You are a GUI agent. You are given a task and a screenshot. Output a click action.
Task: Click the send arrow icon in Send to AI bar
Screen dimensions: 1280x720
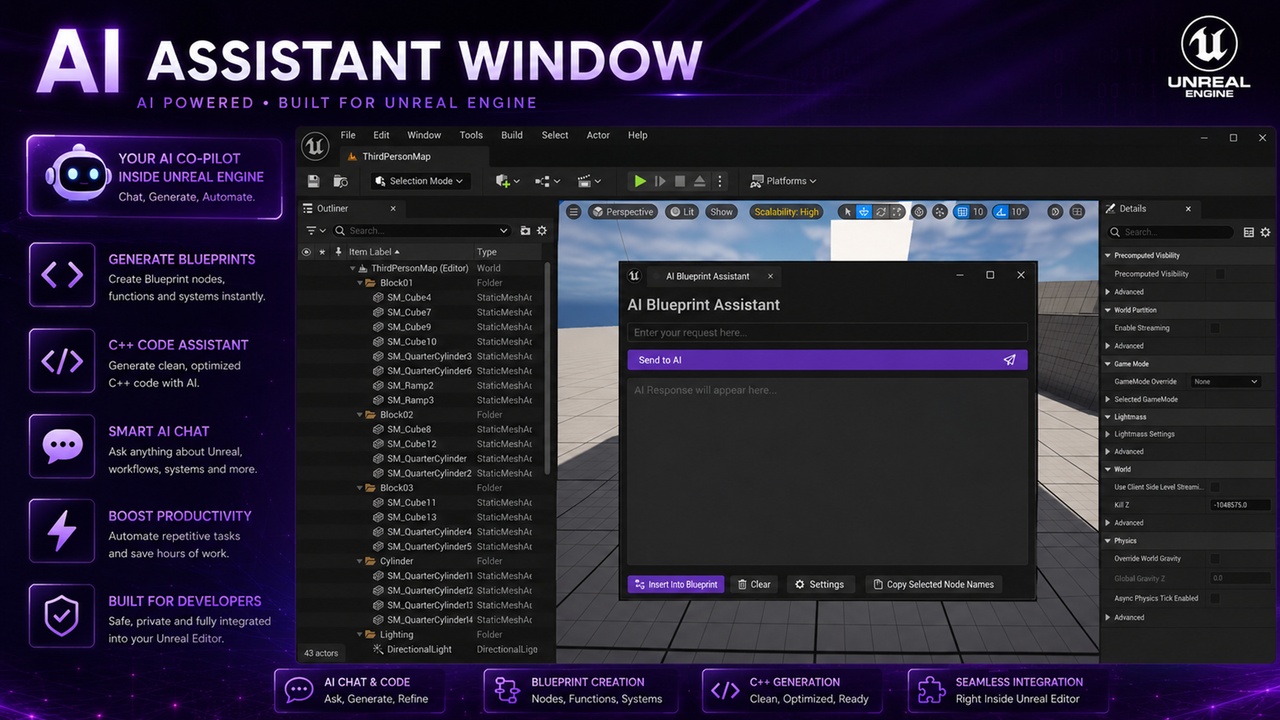click(x=1009, y=360)
